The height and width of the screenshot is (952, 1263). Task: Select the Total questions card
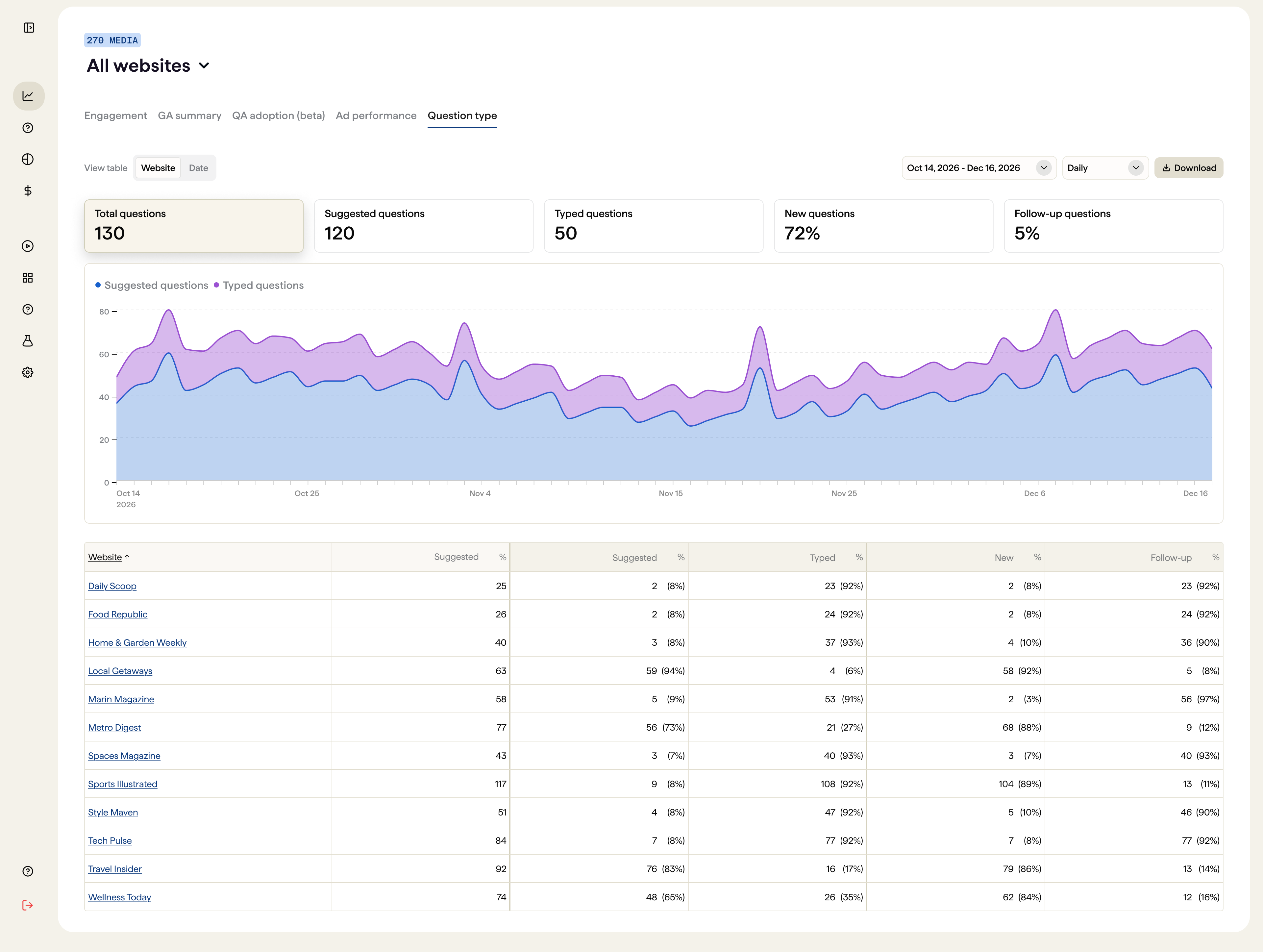[193, 226]
